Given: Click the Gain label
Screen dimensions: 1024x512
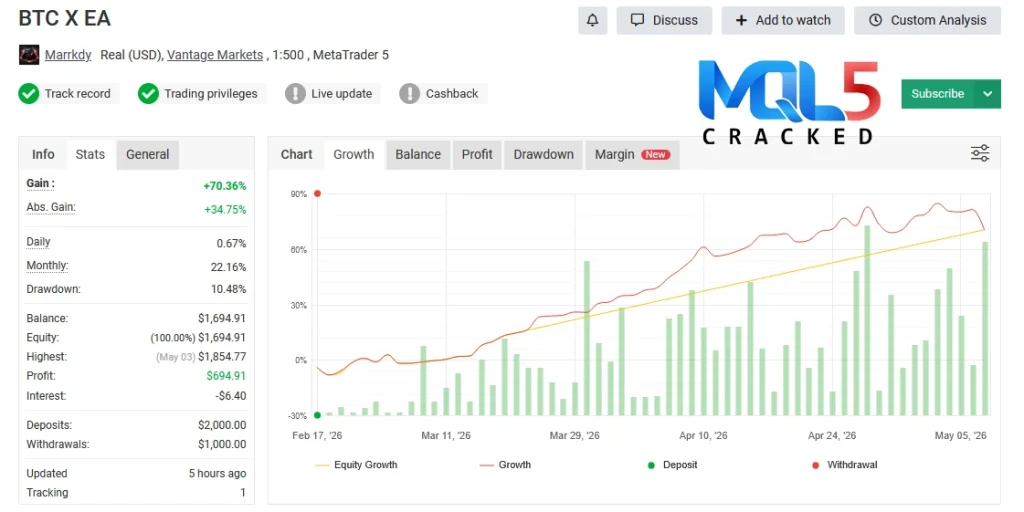Looking at the screenshot, I should pyautogui.click(x=40, y=184).
